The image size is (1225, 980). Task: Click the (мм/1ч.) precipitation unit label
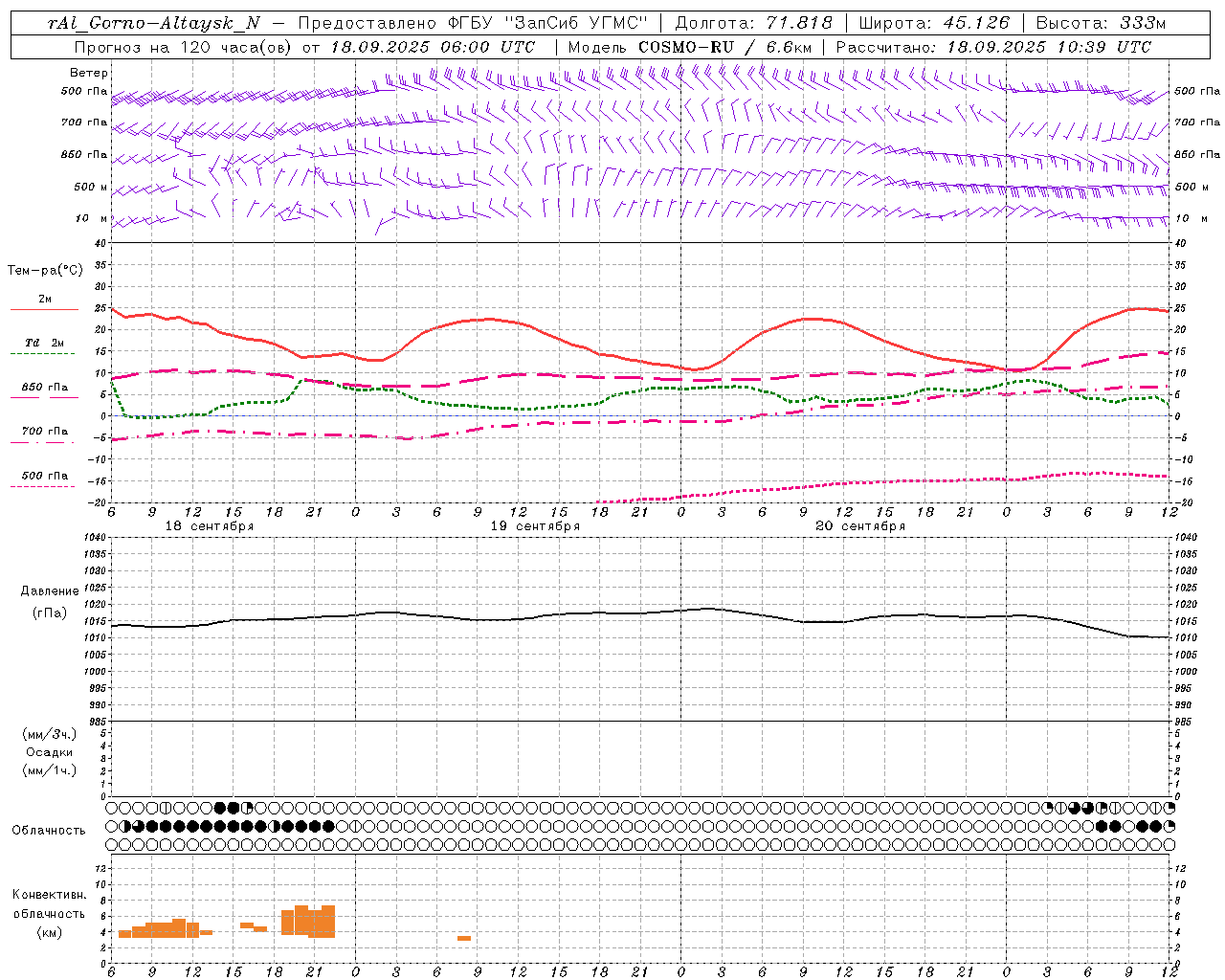pyautogui.click(x=50, y=770)
